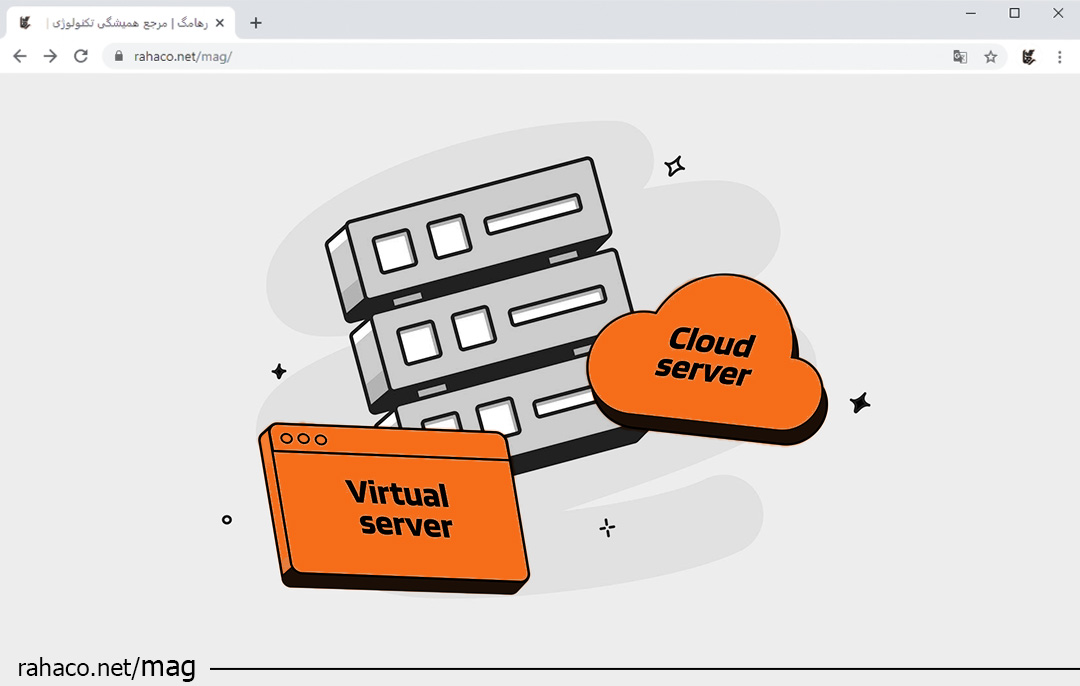Click the Forward navigation arrow
The height and width of the screenshot is (686, 1080).
(50, 57)
